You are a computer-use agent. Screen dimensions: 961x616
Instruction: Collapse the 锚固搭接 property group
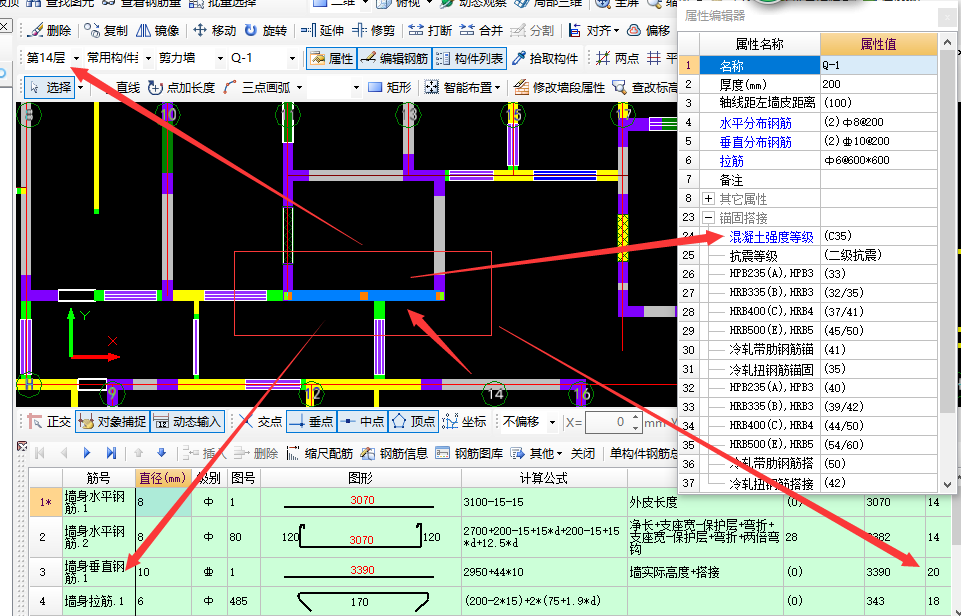(x=708, y=218)
